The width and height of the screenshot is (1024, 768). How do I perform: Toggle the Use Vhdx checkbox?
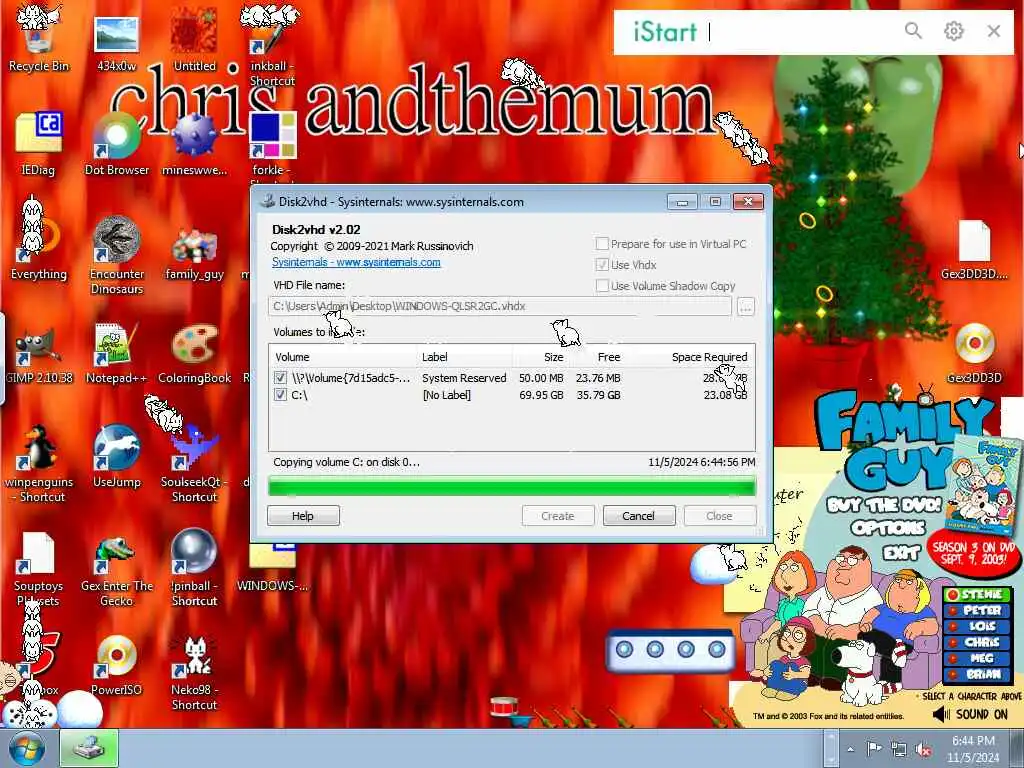pyautogui.click(x=602, y=264)
